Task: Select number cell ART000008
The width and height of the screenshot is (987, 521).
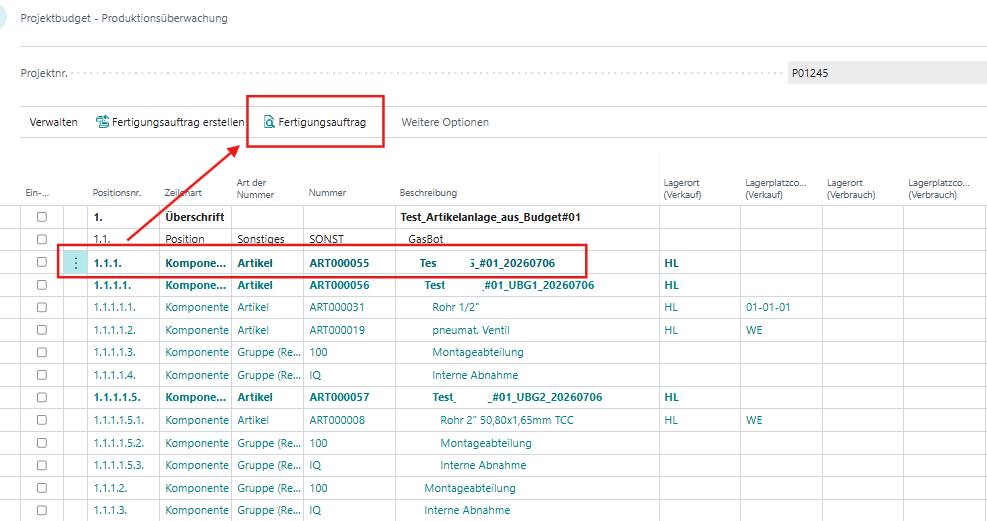Action: 337,420
